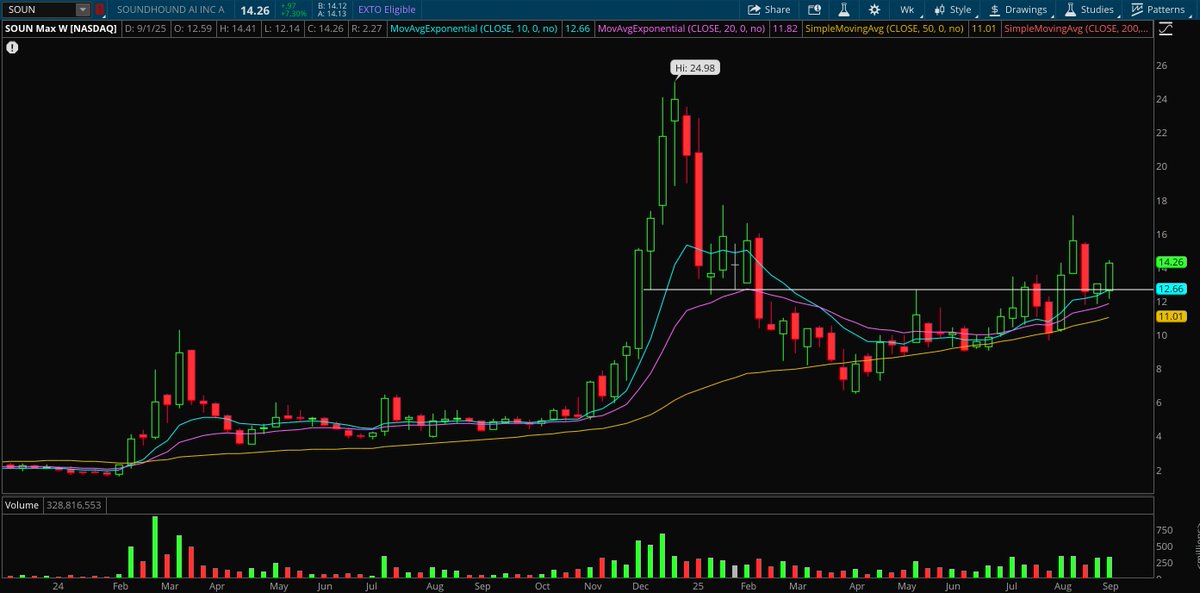Expand the SOUN symbol dropdown arrow
1200x593 pixels.
pos(83,9)
